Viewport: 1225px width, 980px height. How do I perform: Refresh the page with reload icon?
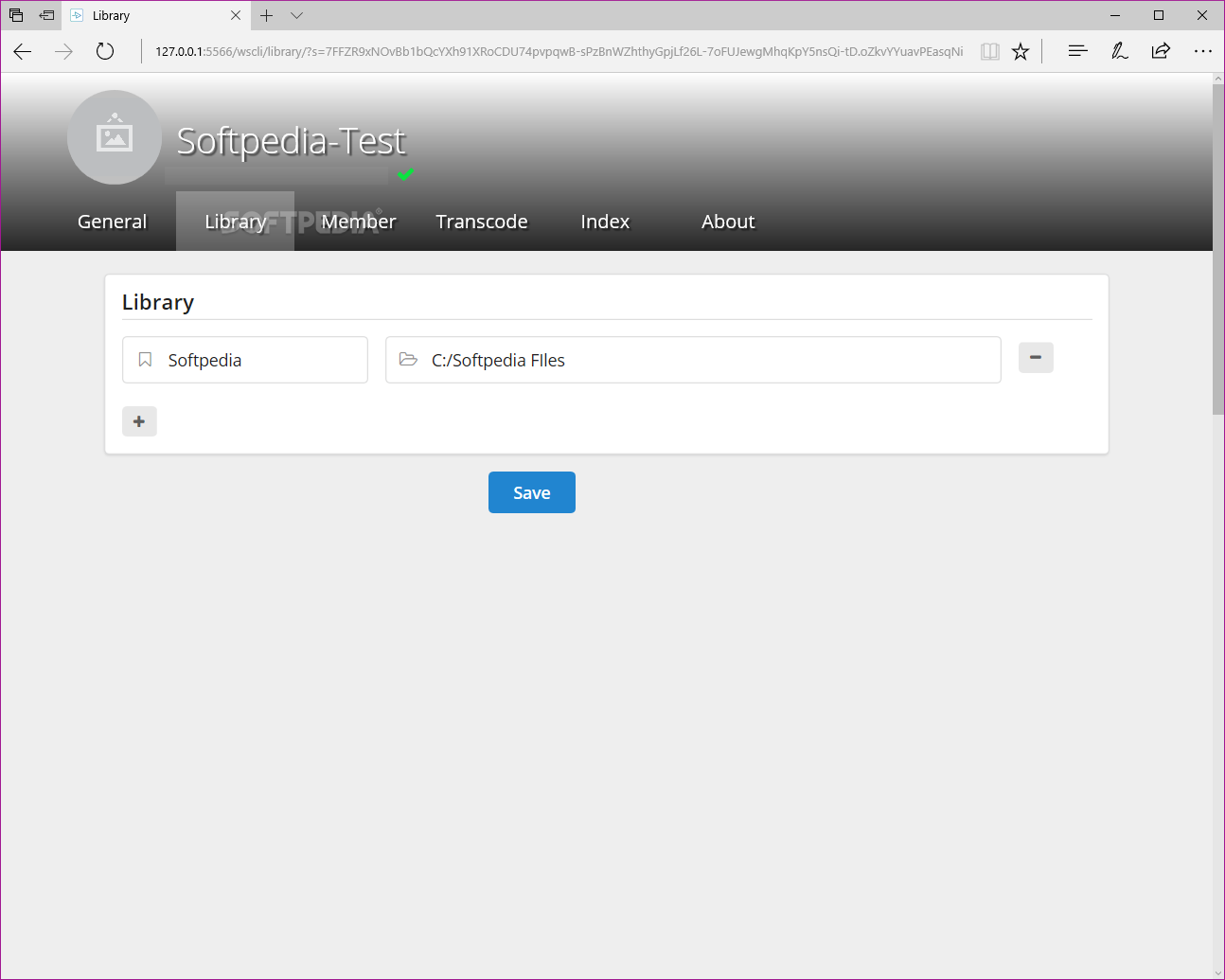105,51
